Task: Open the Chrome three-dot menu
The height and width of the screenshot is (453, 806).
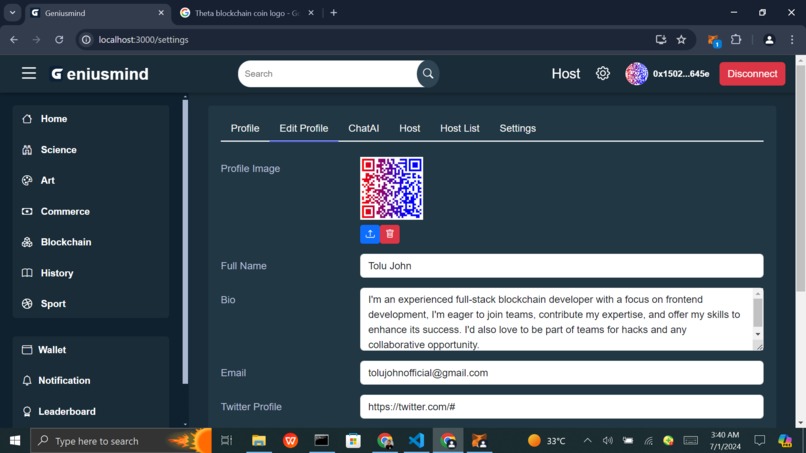Action: coord(792,40)
